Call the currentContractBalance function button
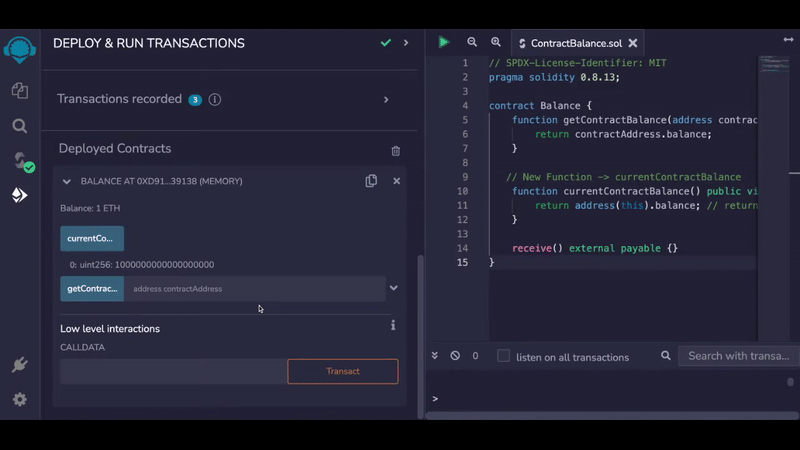Viewport: 800px width, 450px height. coord(91,239)
